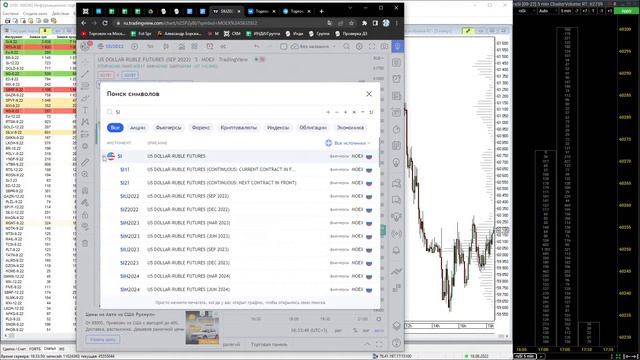Click the 'Узнать цену' ad button
The height and width of the screenshot is (360, 640).
[x=102, y=340]
